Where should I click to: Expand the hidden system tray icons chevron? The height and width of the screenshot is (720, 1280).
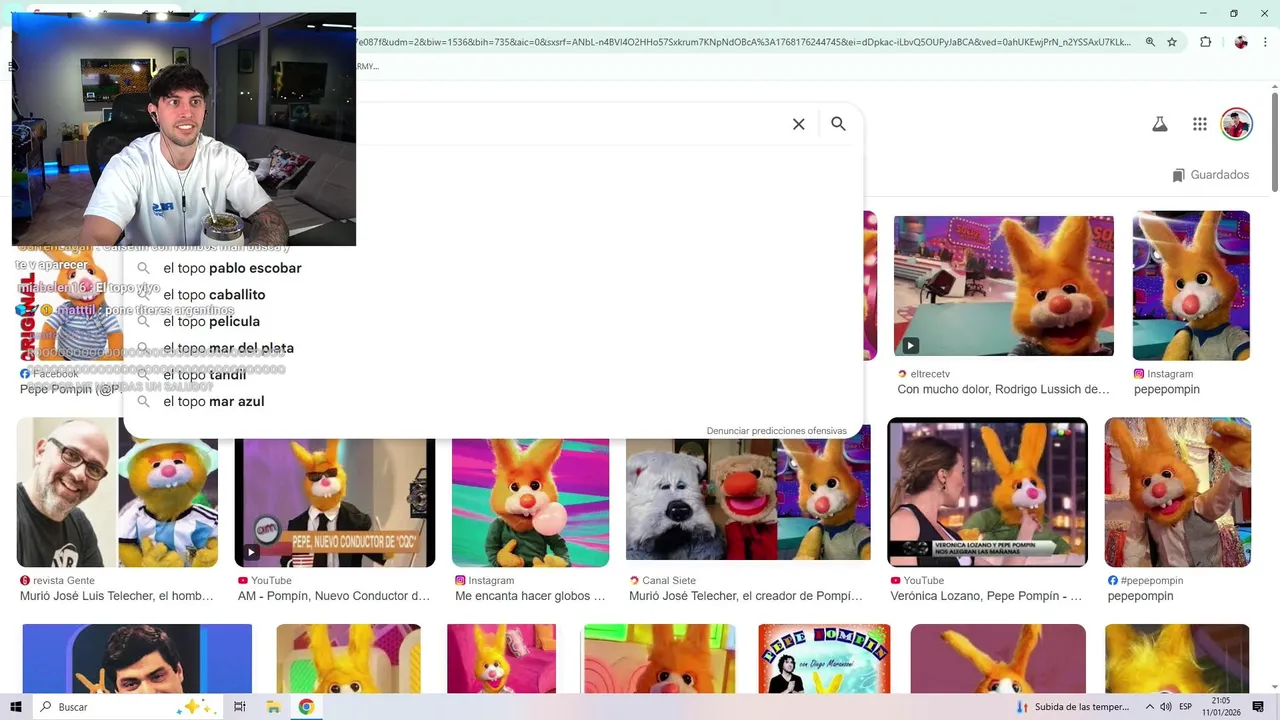[x=1149, y=707]
